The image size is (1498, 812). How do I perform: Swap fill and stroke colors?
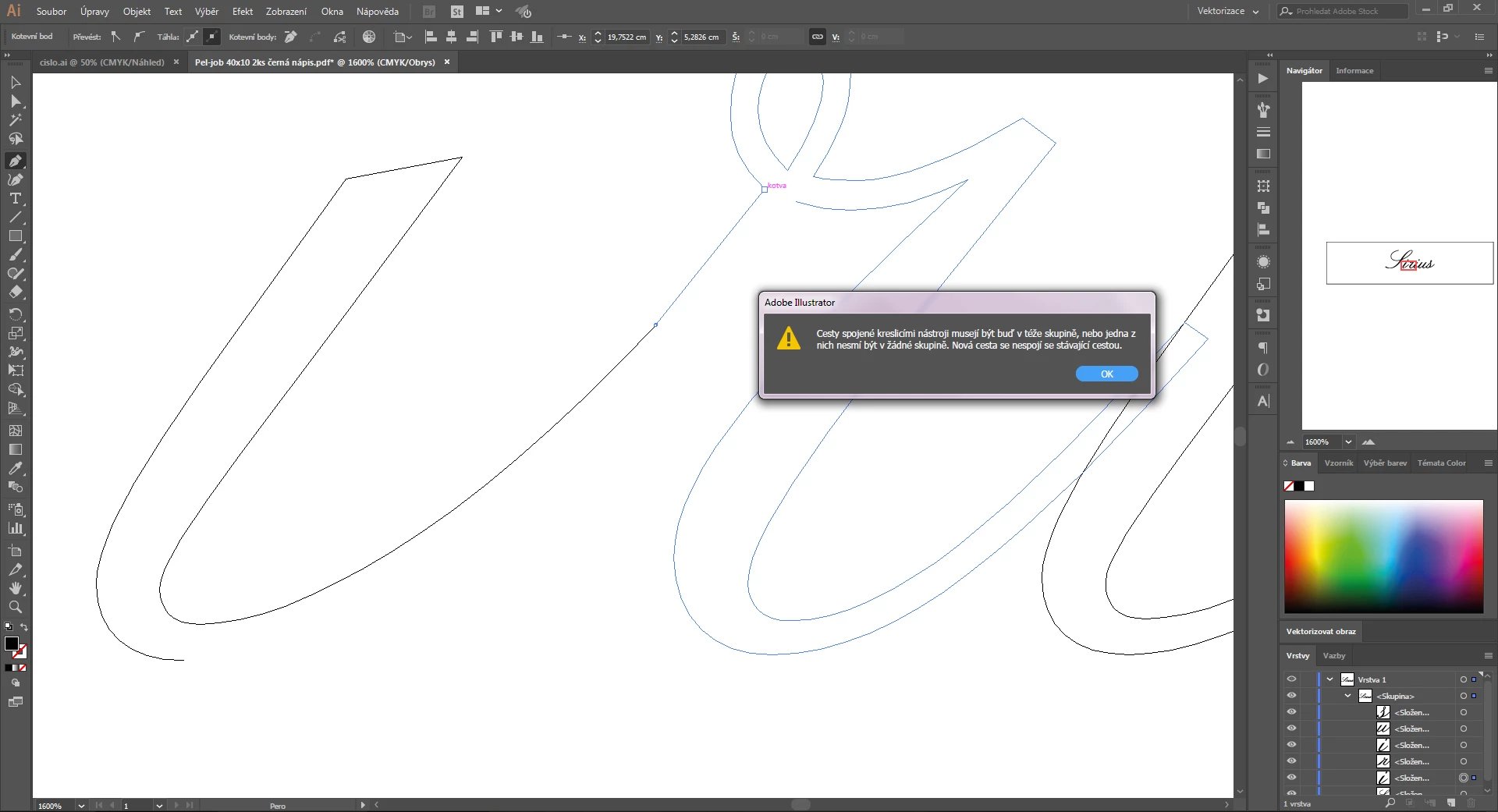coord(24,627)
